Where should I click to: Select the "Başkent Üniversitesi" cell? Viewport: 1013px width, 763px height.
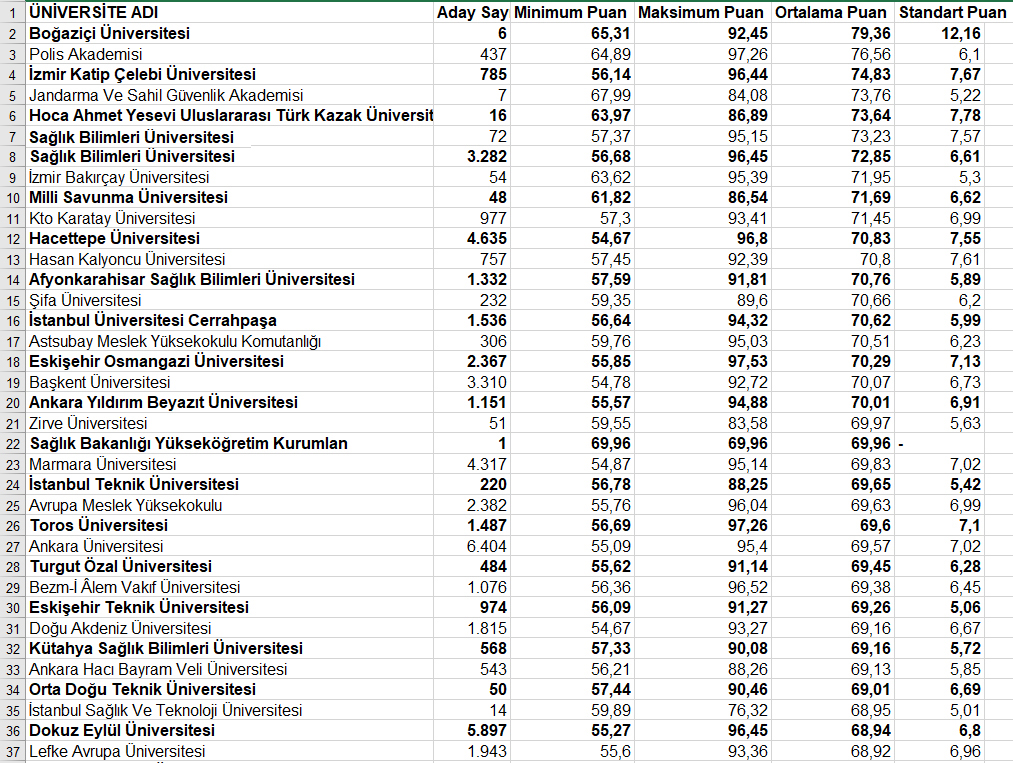(230, 382)
